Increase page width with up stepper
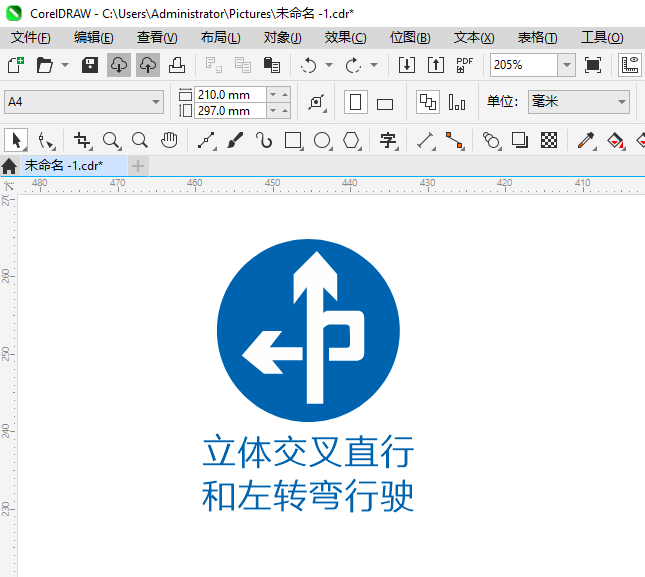645x577 pixels. [x=285, y=95]
